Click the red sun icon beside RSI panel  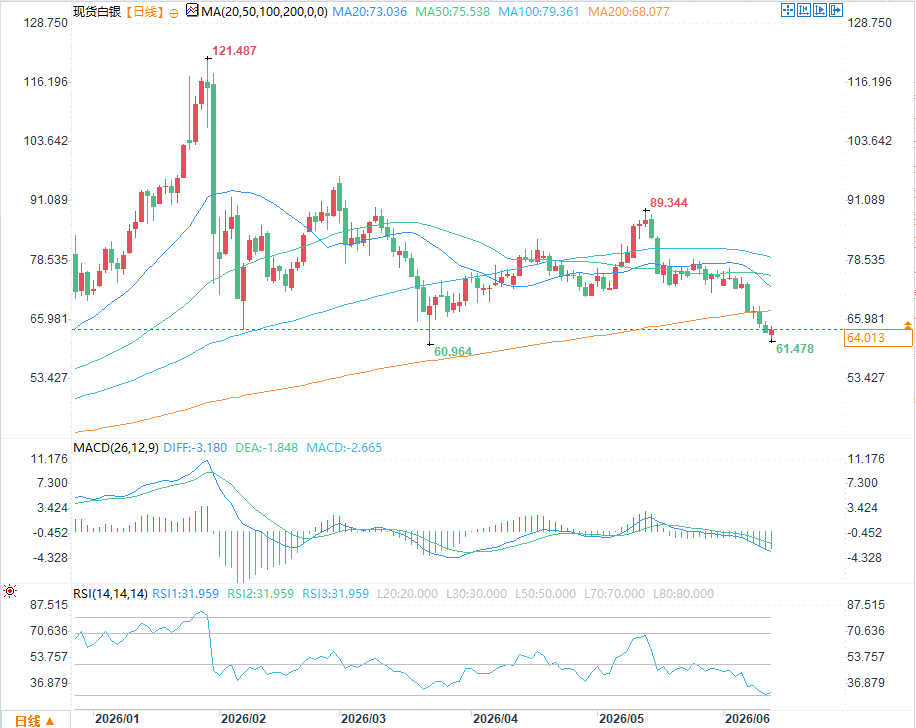click(10, 591)
